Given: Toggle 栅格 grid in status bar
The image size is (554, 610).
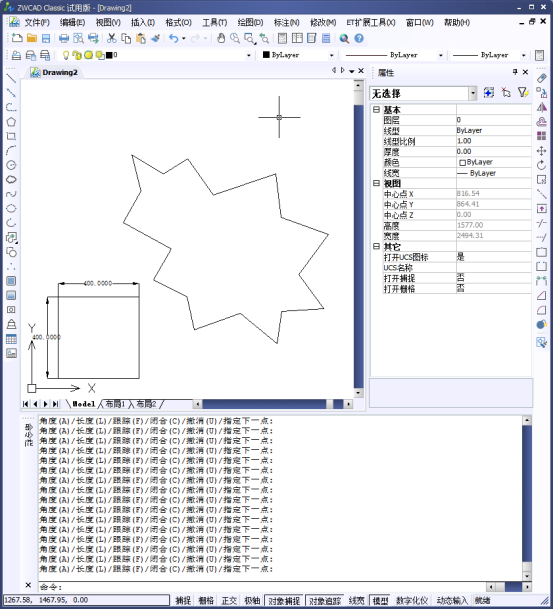Looking at the screenshot, I should pos(206,600).
